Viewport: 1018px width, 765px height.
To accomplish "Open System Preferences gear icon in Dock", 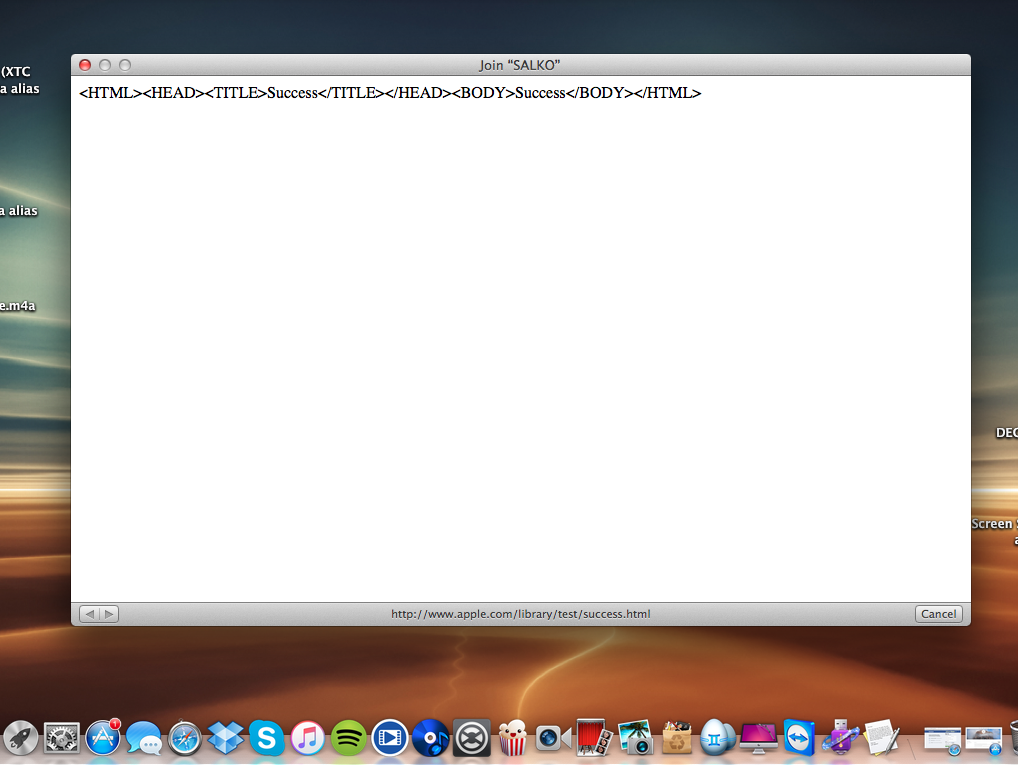I will [61, 738].
